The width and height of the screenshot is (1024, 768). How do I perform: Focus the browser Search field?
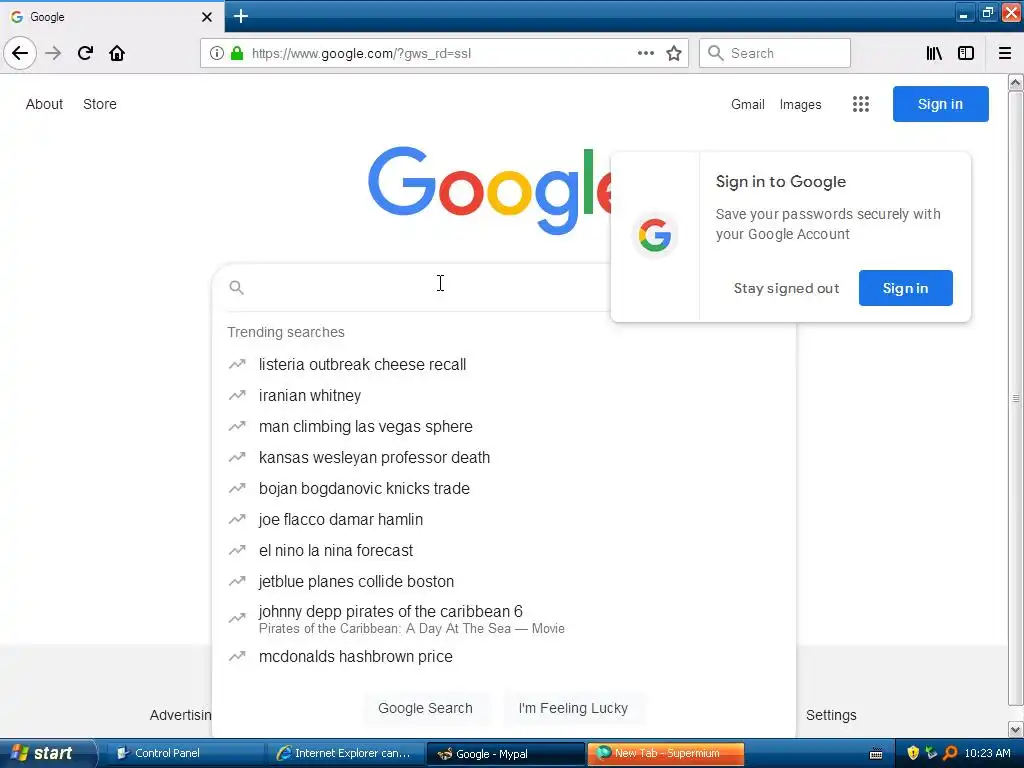(x=775, y=53)
